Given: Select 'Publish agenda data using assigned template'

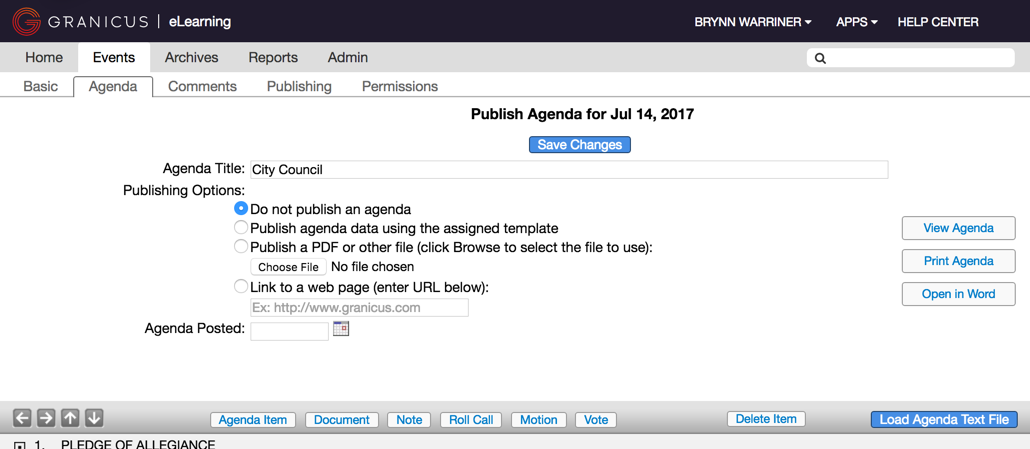Looking at the screenshot, I should (x=241, y=228).
